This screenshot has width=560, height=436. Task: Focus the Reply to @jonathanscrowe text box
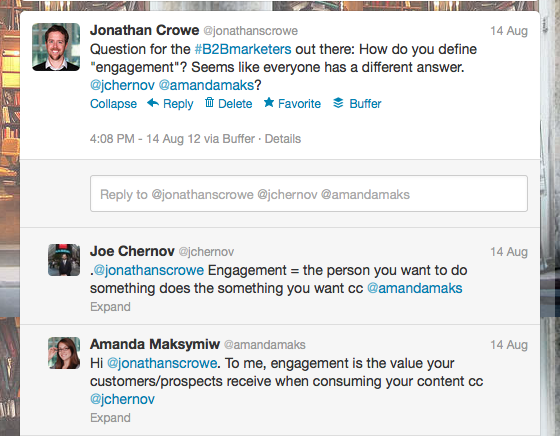click(x=309, y=194)
